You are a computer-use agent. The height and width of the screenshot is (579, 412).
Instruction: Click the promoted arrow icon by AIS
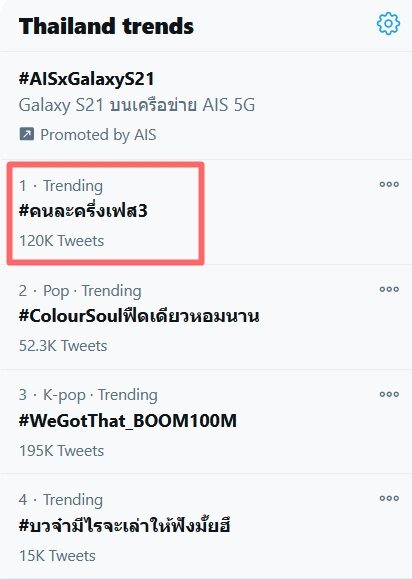(27, 134)
